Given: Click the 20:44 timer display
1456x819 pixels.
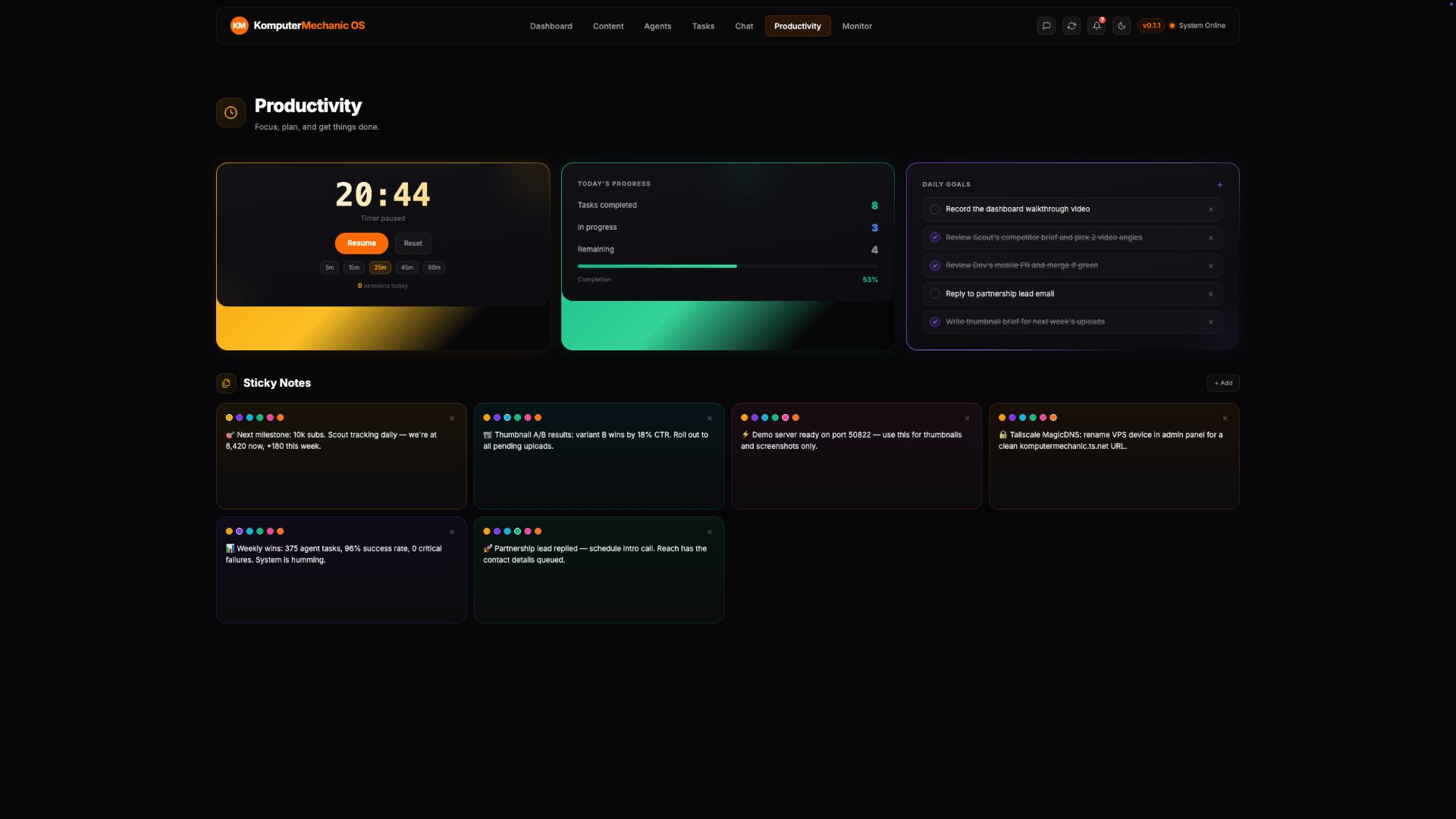Looking at the screenshot, I should [383, 195].
